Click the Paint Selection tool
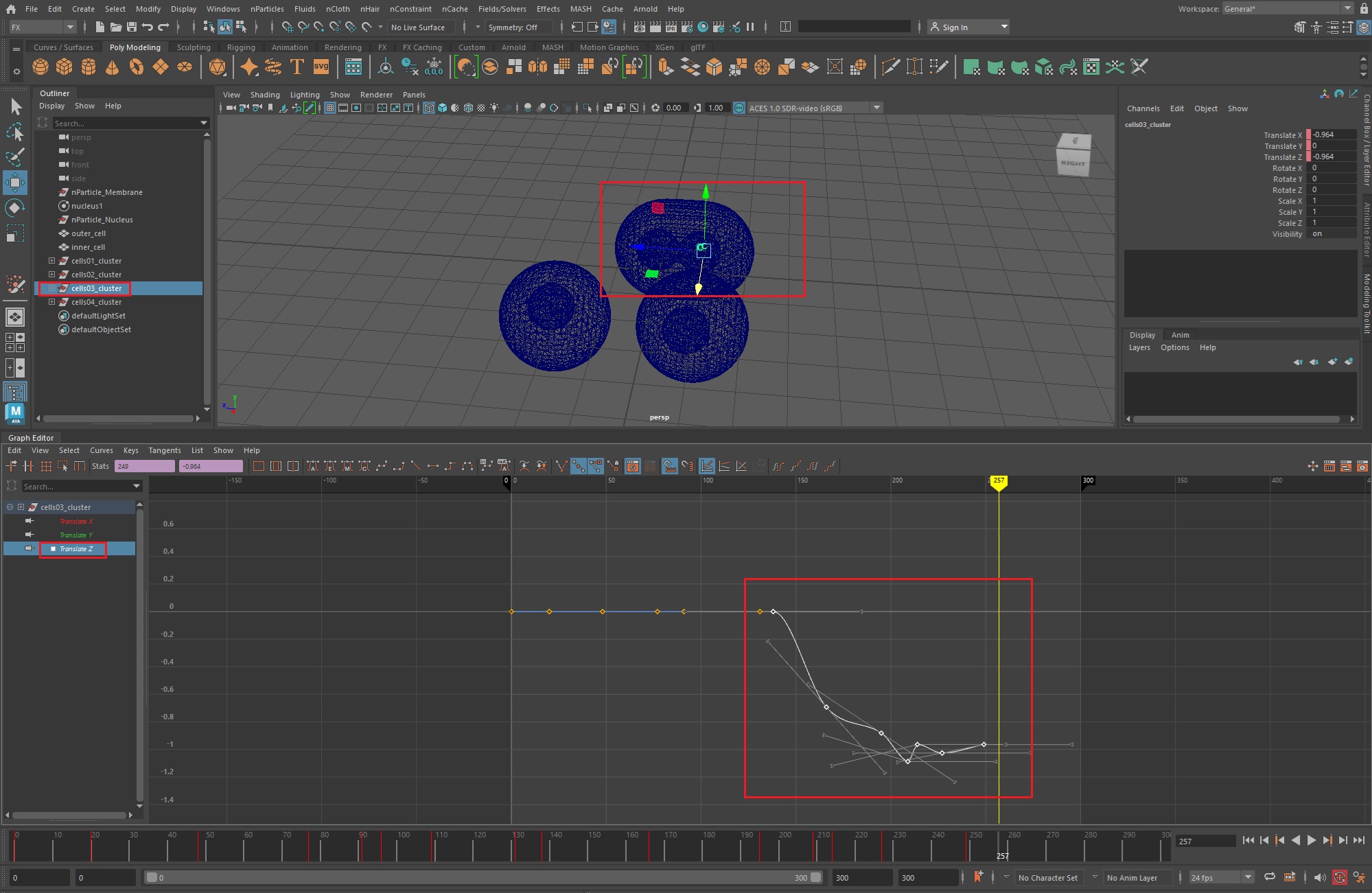The height and width of the screenshot is (893, 1372). (15, 156)
